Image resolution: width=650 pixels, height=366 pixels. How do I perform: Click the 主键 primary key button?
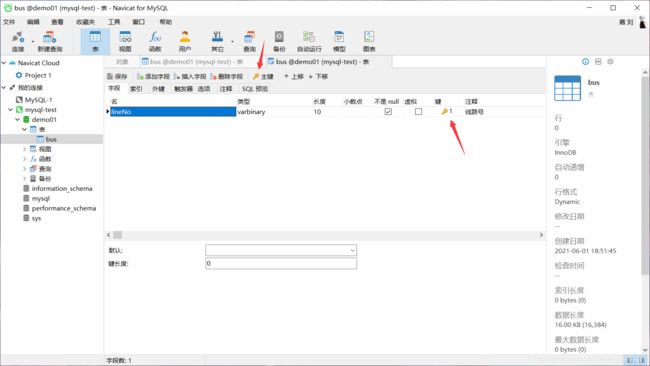(263, 76)
